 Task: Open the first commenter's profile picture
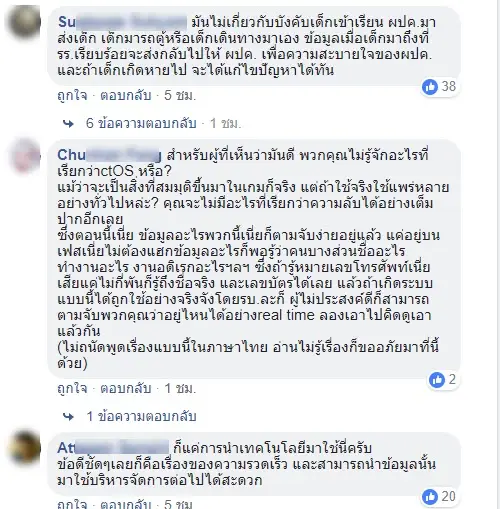(x=24, y=23)
